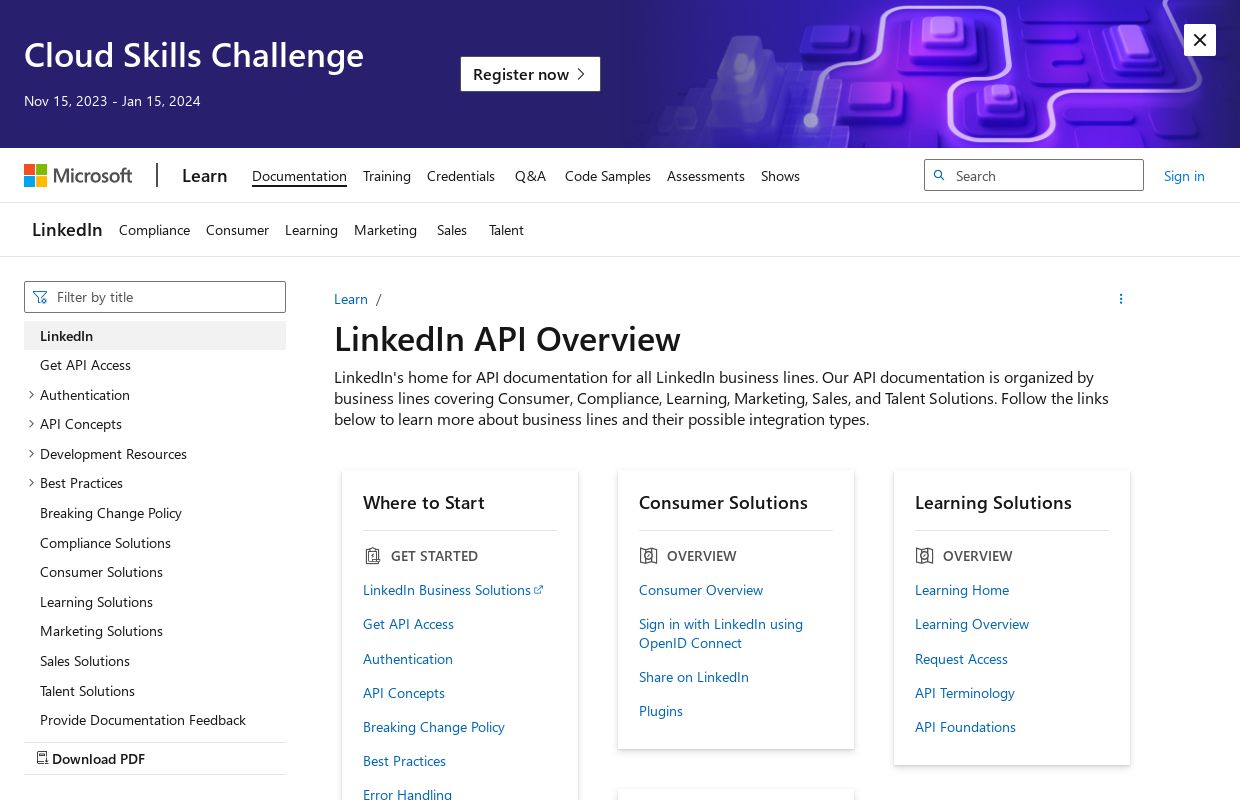This screenshot has height=800, width=1240.
Task: Open Learning Home link
Action: click(x=962, y=590)
